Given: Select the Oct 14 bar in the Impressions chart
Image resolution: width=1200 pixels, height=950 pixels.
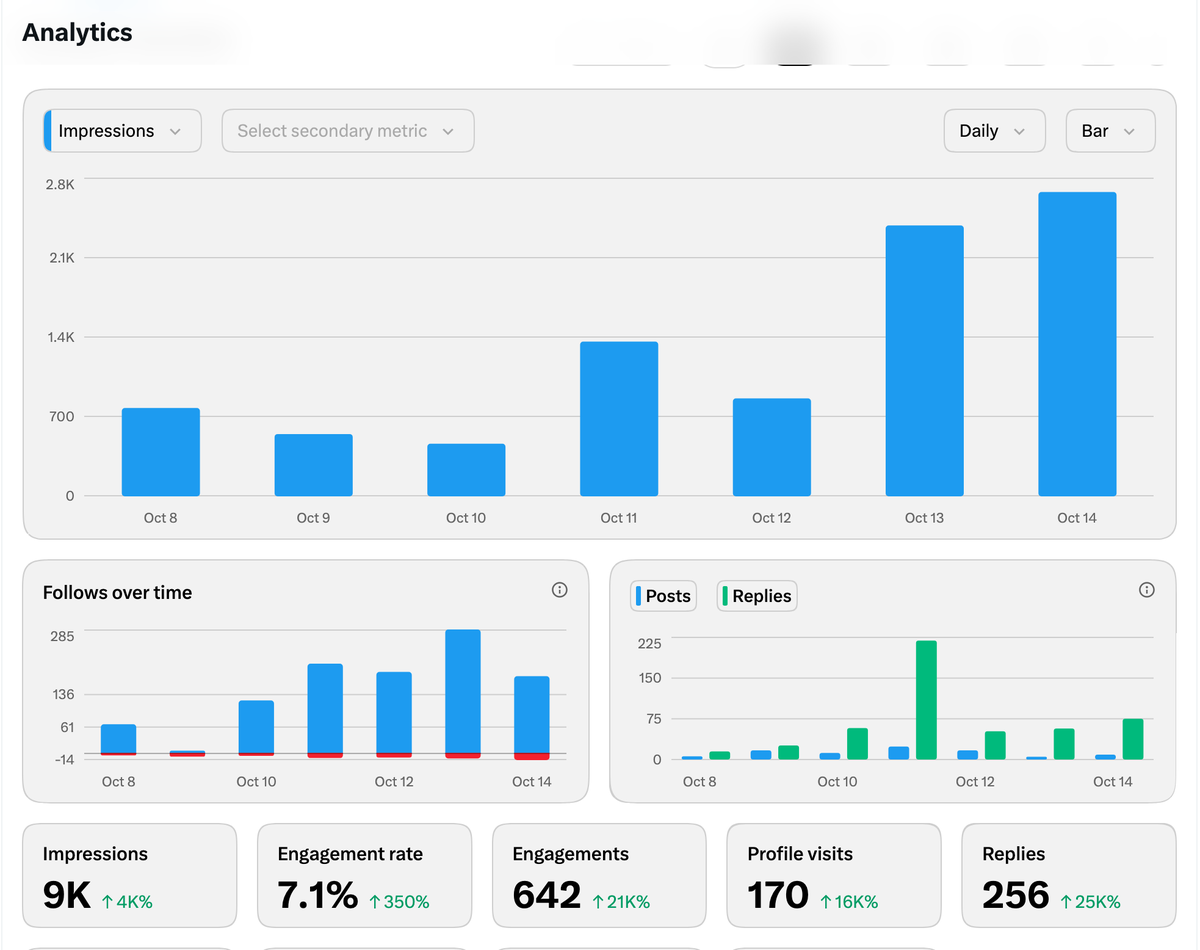Looking at the screenshot, I should (1077, 344).
